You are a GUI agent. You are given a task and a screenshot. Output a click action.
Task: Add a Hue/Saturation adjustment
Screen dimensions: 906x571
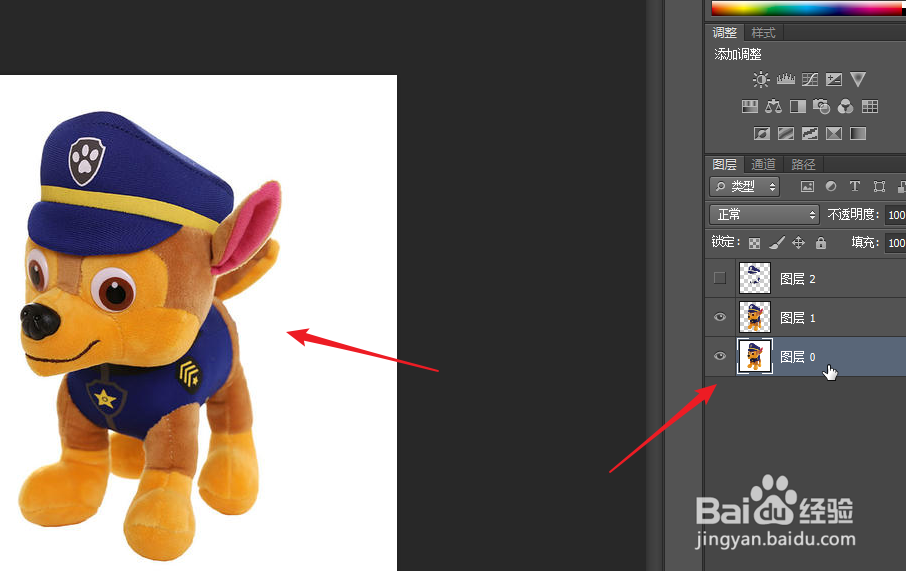pos(749,106)
